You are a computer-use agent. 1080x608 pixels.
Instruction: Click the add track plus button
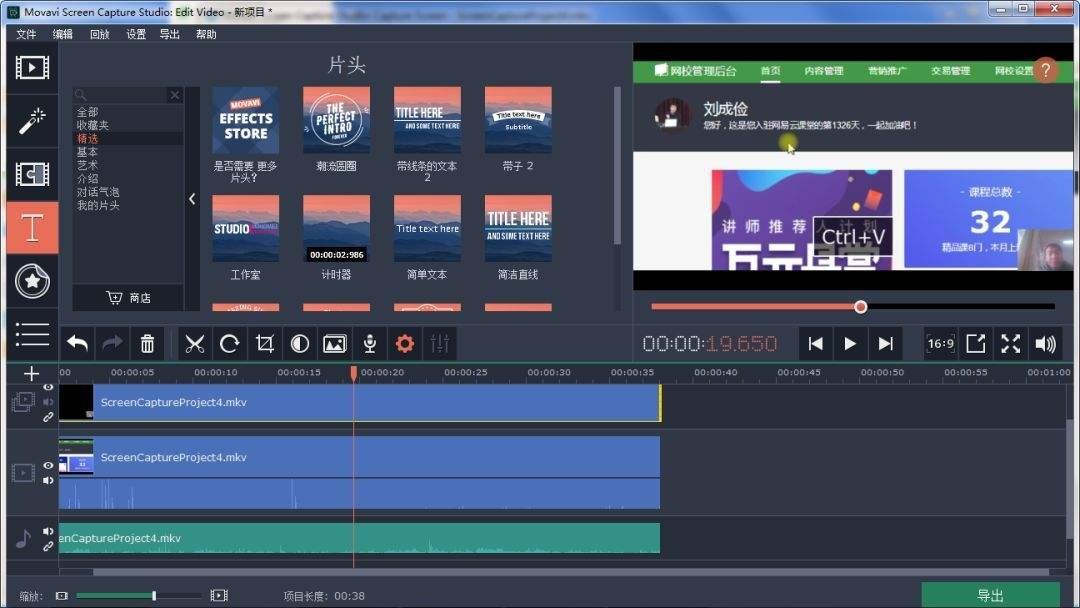click(x=31, y=373)
